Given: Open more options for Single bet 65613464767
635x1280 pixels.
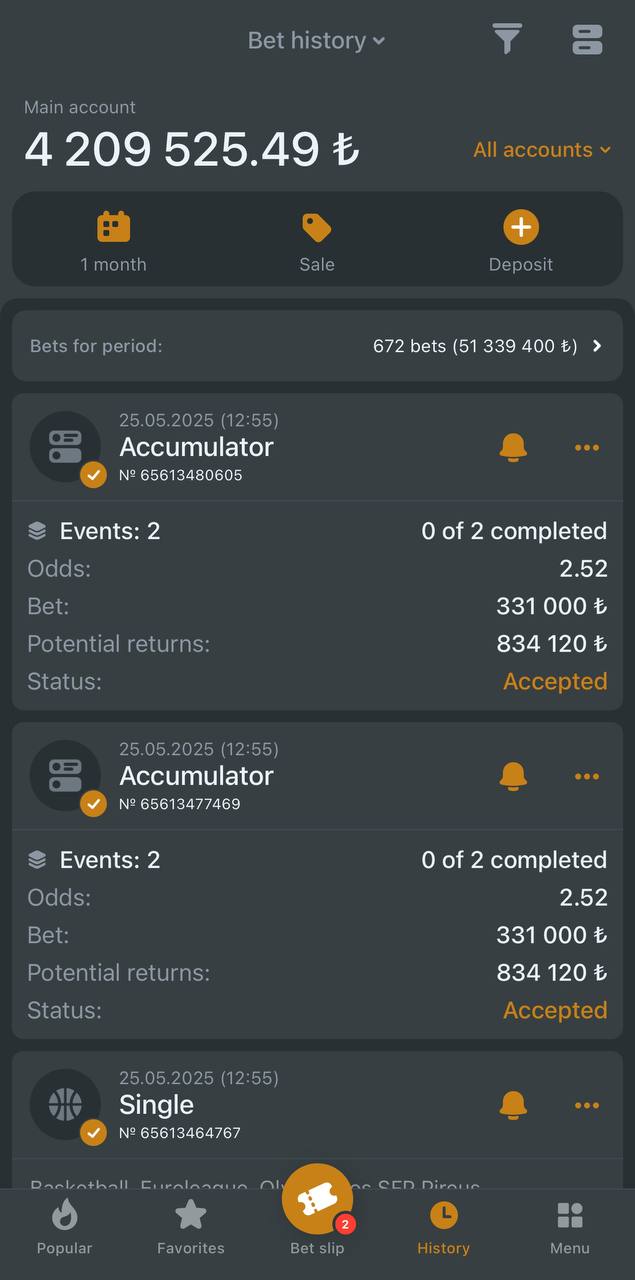Looking at the screenshot, I should [x=587, y=1105].
